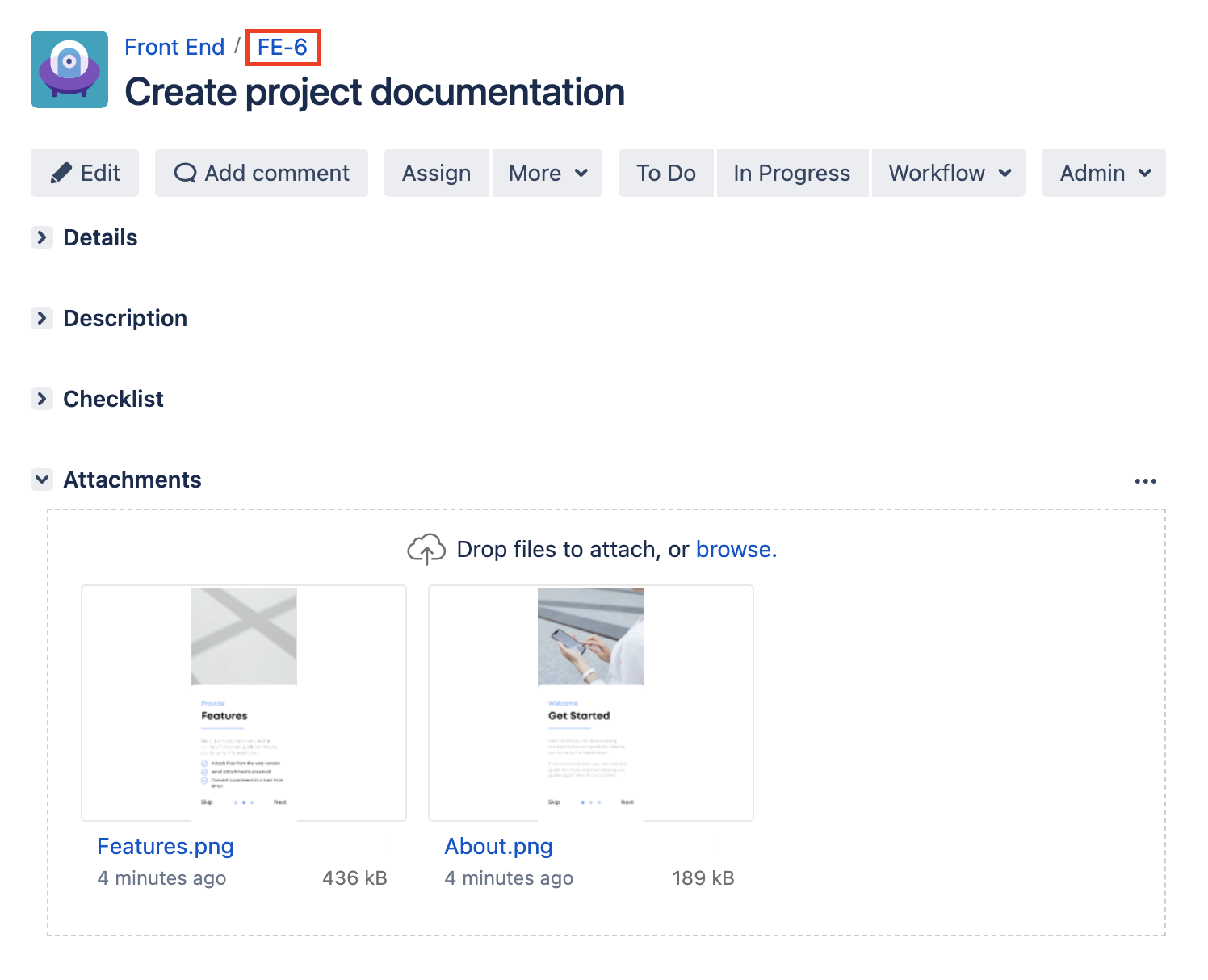Screen dimensions: 1208x980
Task: Open the Attachments three-dot options menu
Action: 1145,481
